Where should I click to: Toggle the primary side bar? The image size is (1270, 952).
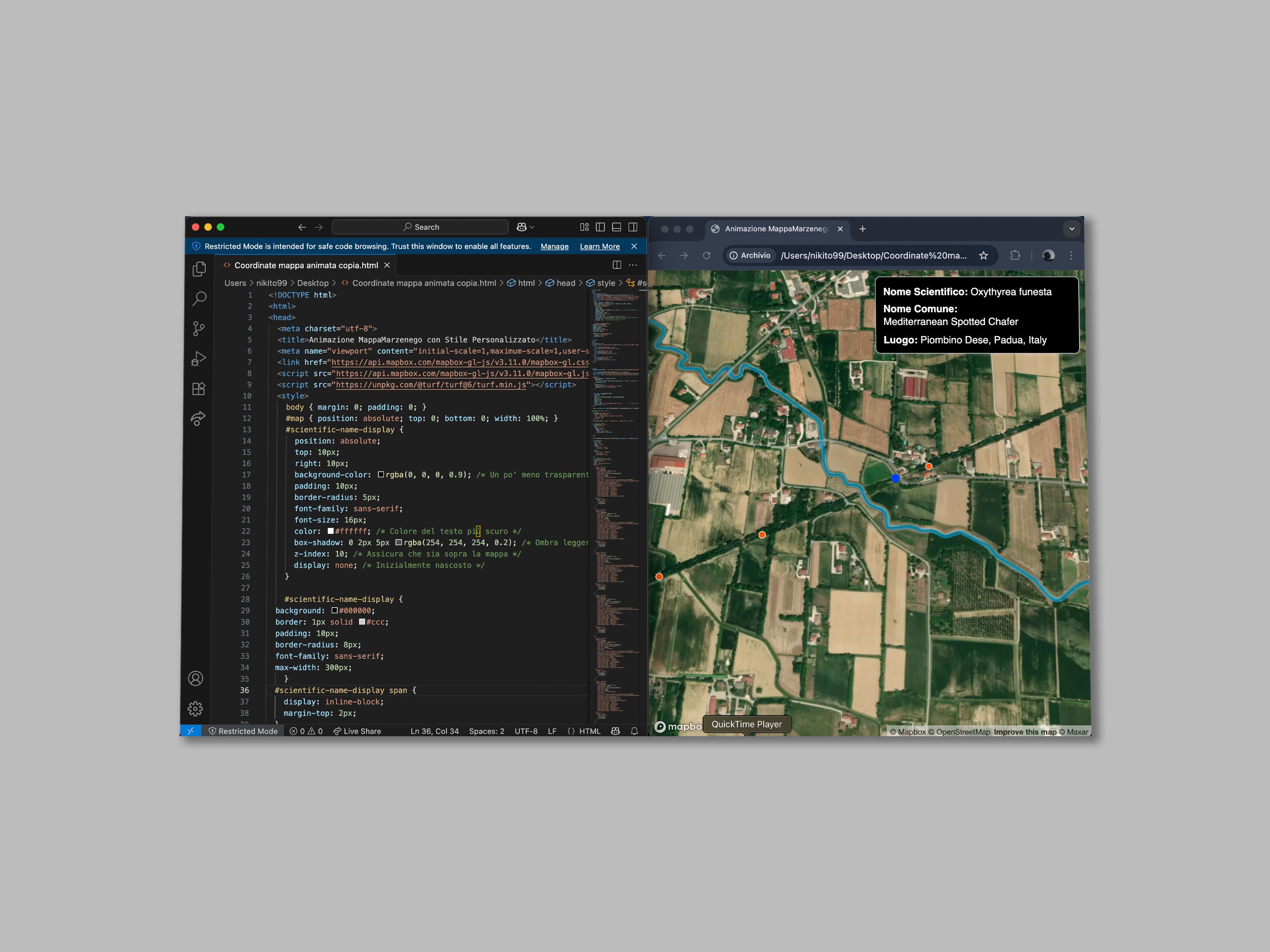(x=601, y=227)
